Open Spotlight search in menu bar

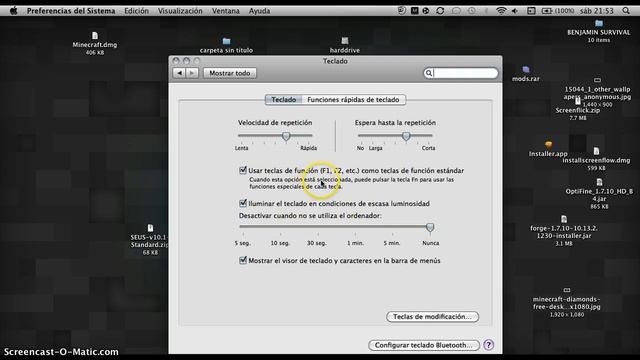(x=626, y=11)
